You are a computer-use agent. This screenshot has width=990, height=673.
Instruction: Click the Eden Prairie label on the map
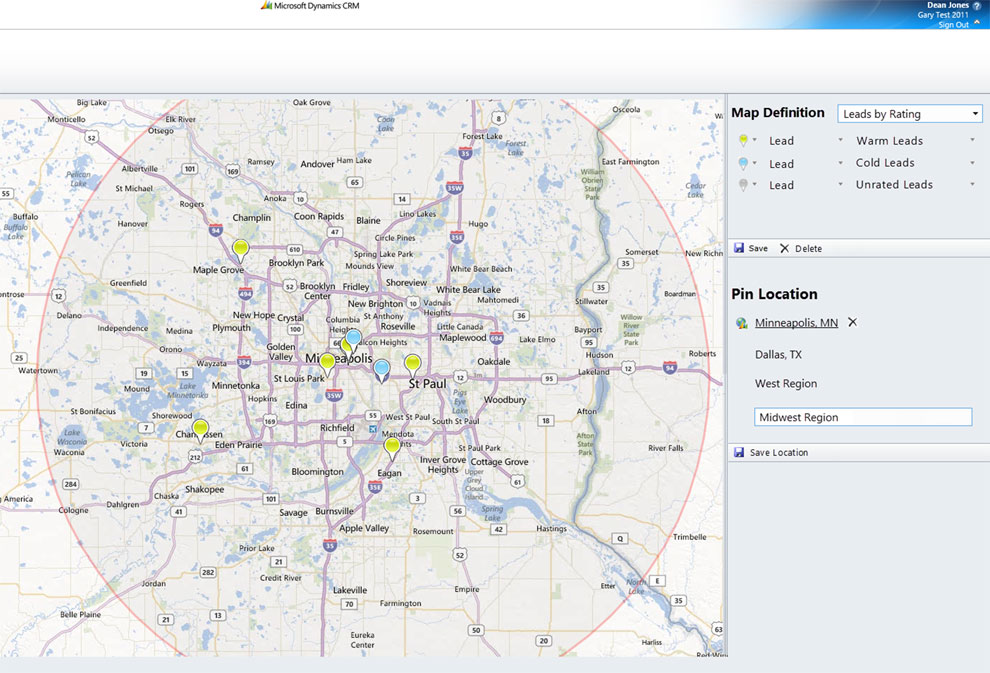click(238, 444)
